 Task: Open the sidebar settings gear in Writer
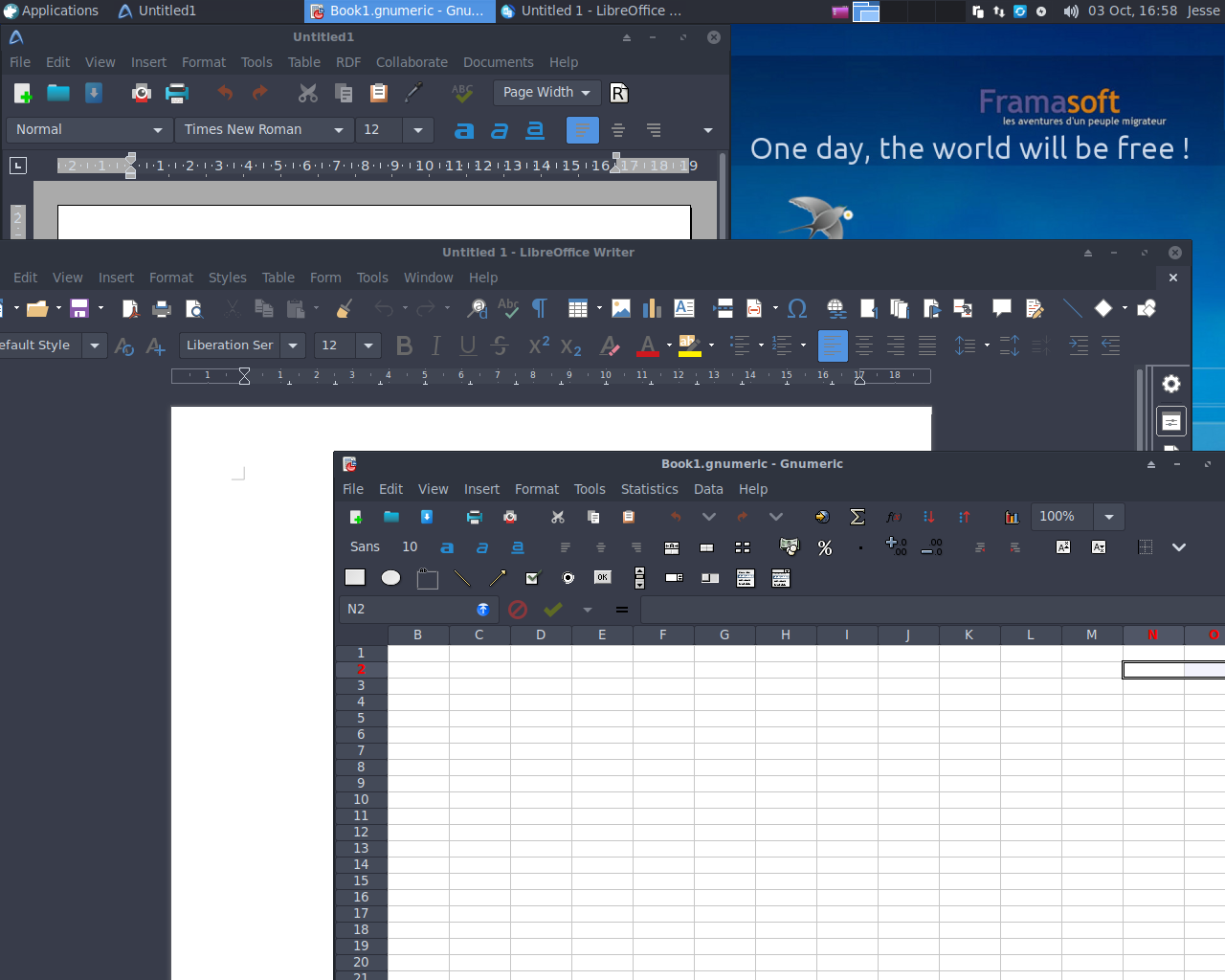[1171, 385]
